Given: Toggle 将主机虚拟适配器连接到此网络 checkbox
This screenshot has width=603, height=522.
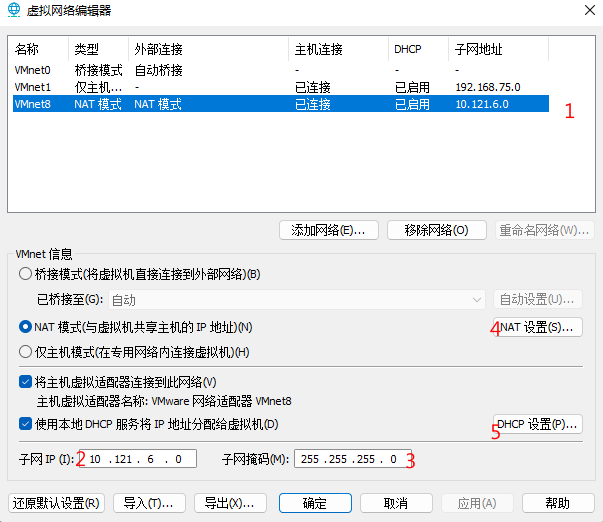Looking at the screenshot, I should click(x=25, y=382).
